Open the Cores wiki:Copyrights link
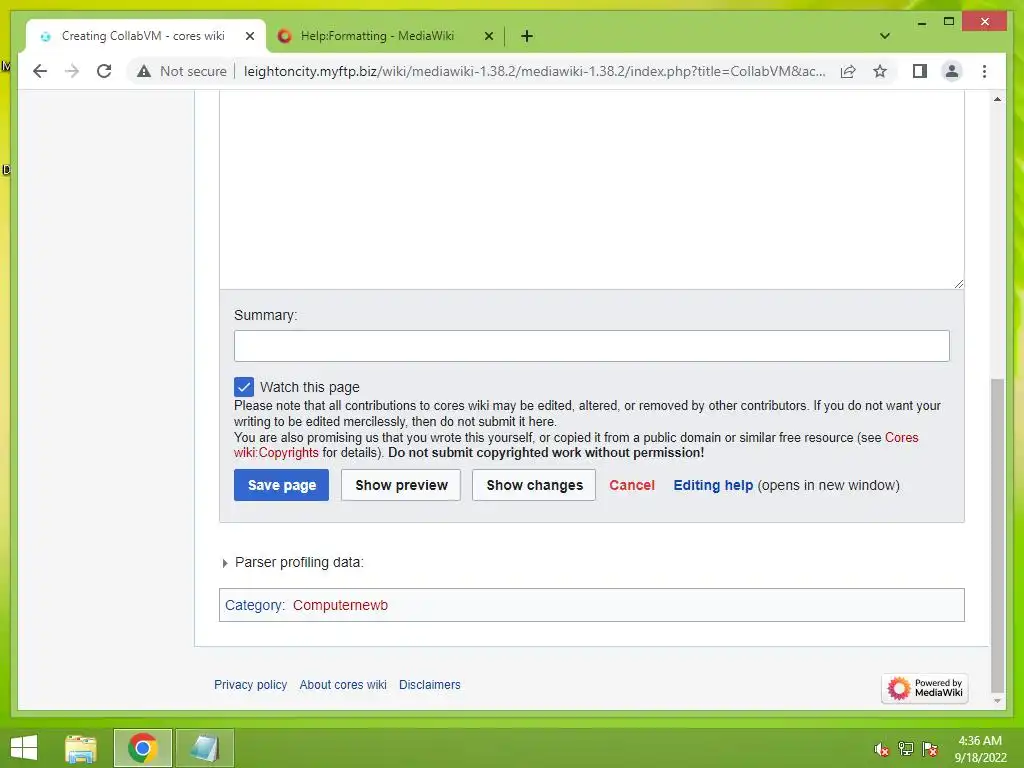The width and height of the screenshot is (1024, 768). 576,445
